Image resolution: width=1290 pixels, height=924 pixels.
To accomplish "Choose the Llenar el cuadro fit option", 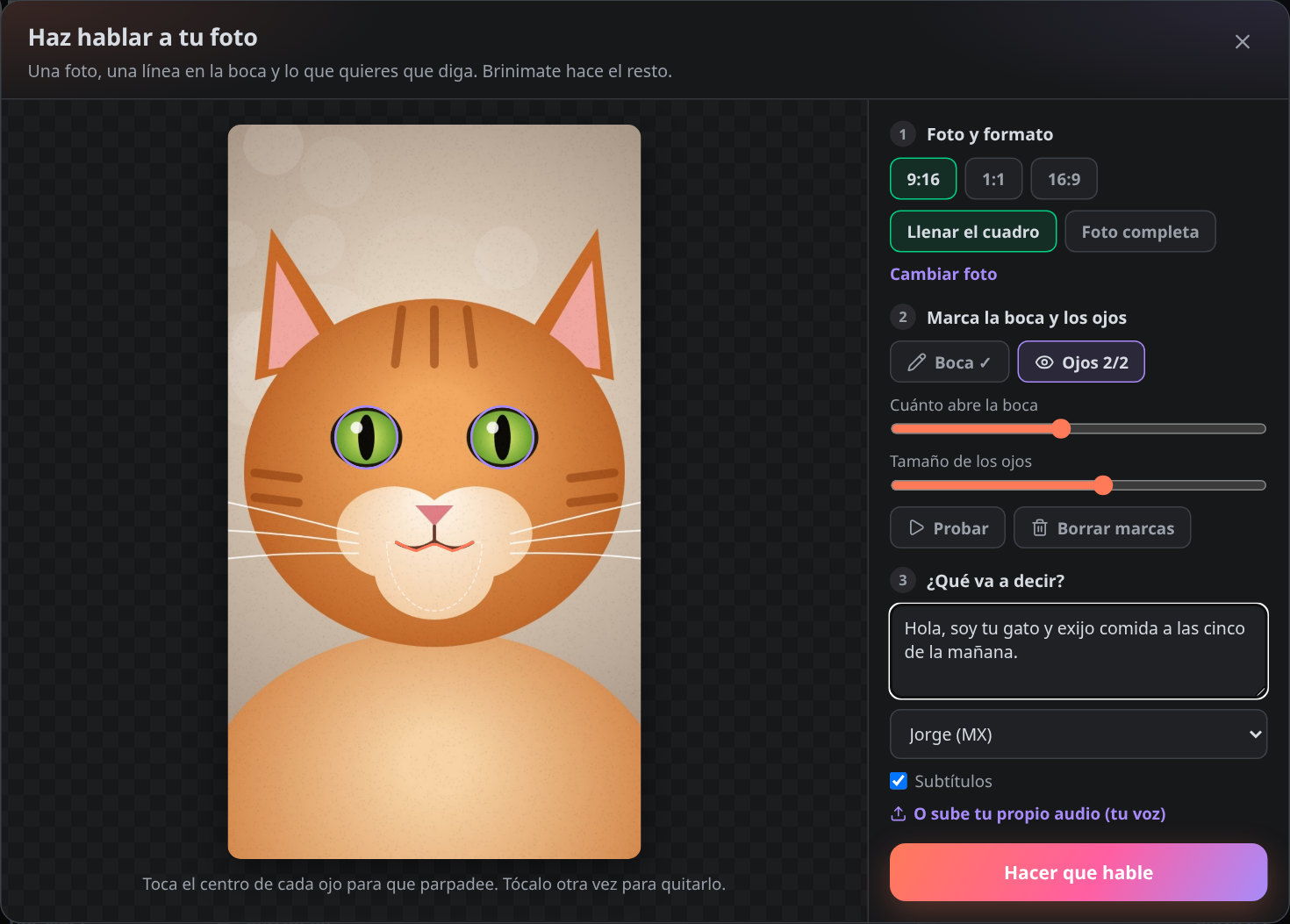I will coord(973,232).
